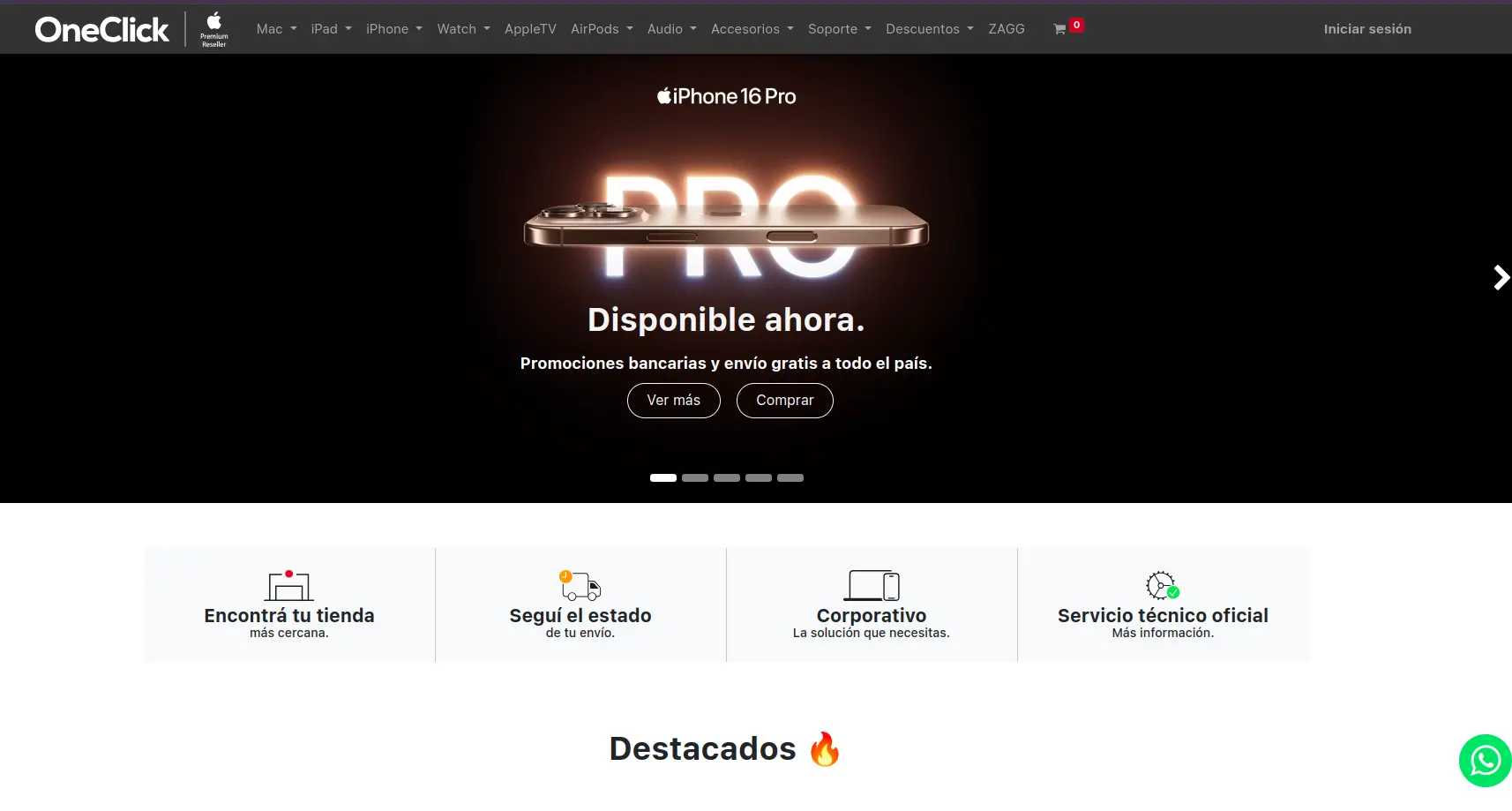Screen dimensions: 1512x811
Task: Jump to the last carousel slide indicator
Action: coord(790,477)
